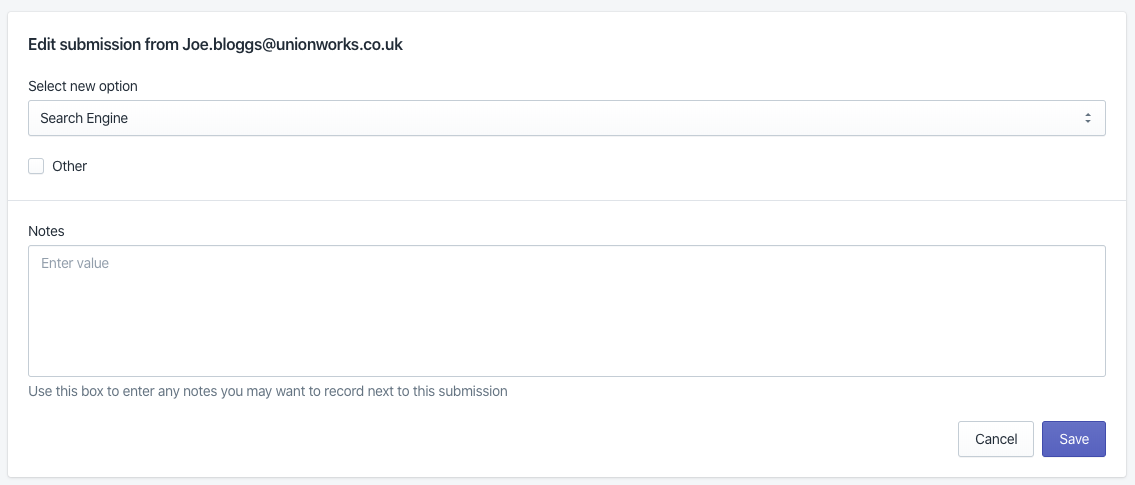This screenshot has width=1135, height=485.
Task: Click the middle of the option select box
Action: [566, 118]
